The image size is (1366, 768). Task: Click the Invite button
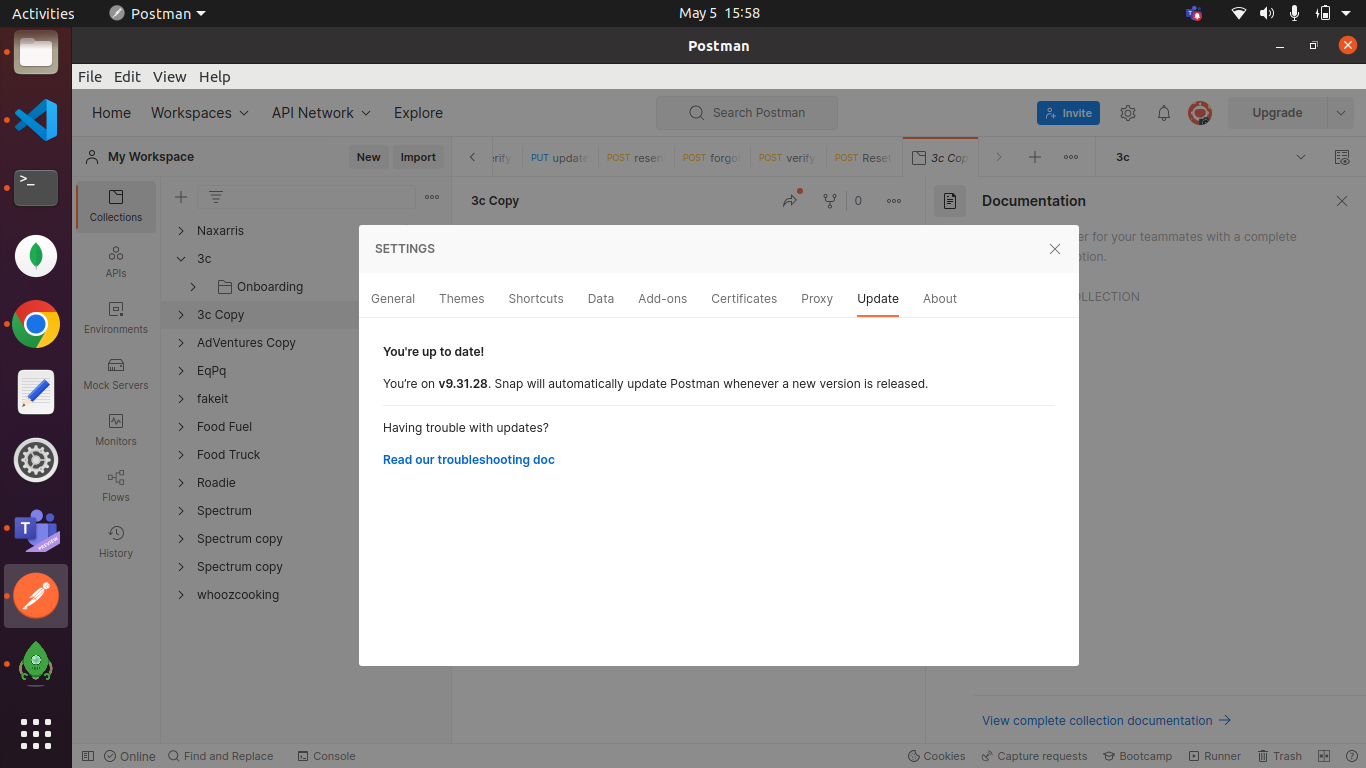(x=1068, y=113)
